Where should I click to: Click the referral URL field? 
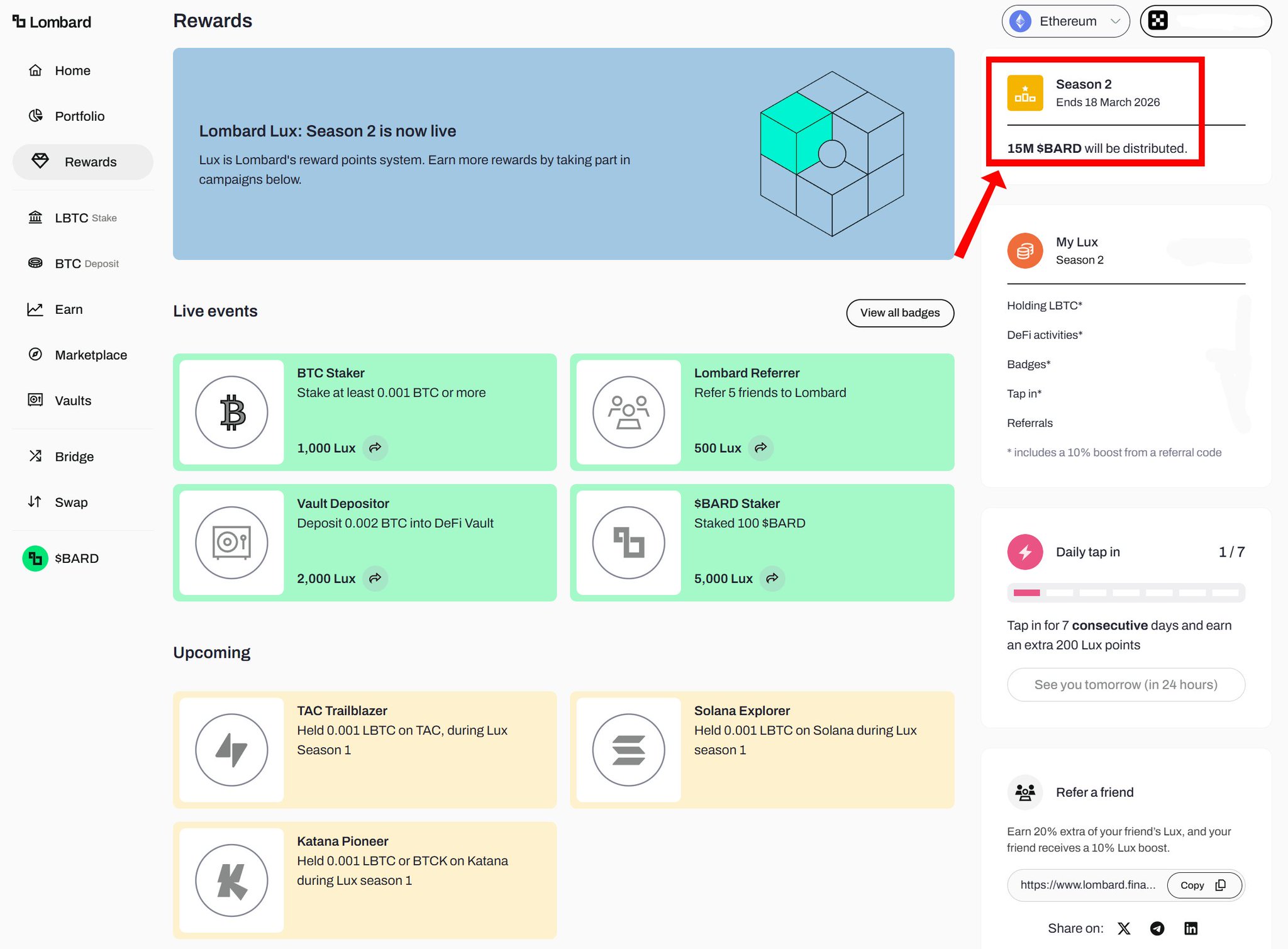(1087, 885)
